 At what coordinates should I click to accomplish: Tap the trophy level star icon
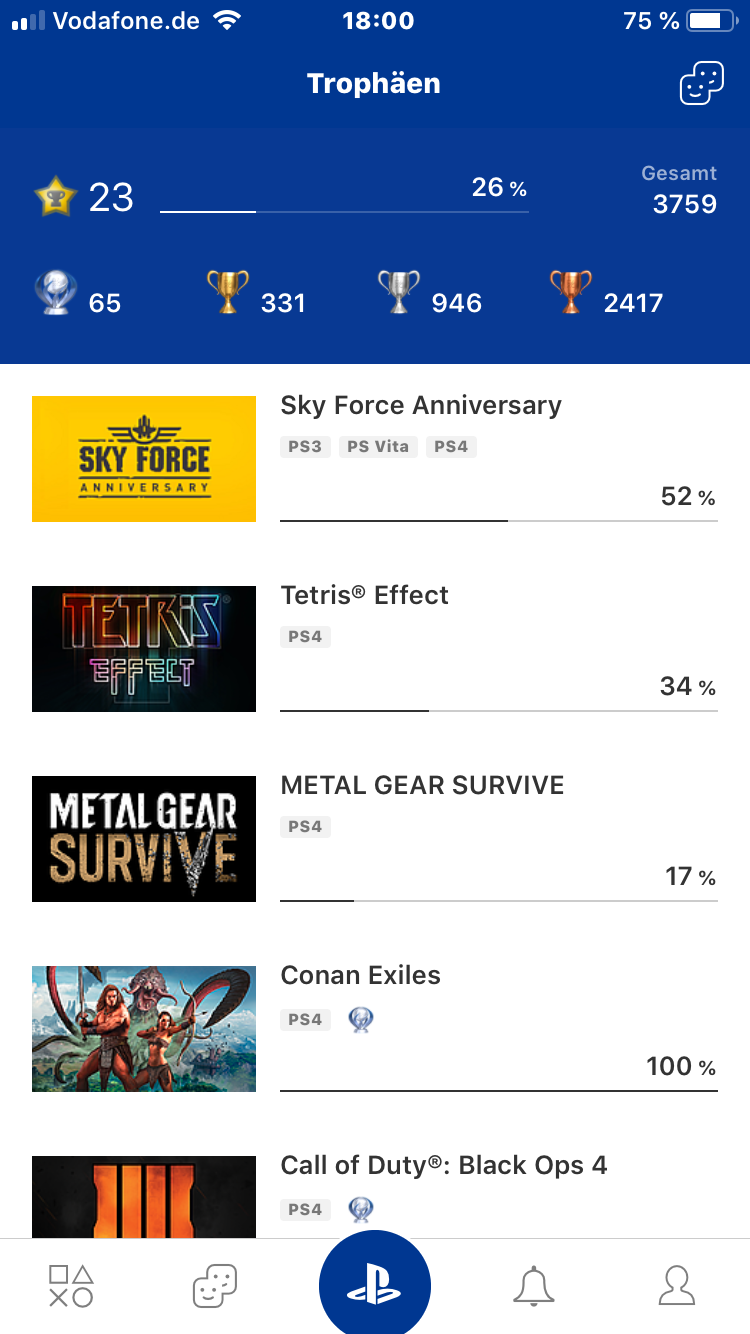tap(55, 197)
